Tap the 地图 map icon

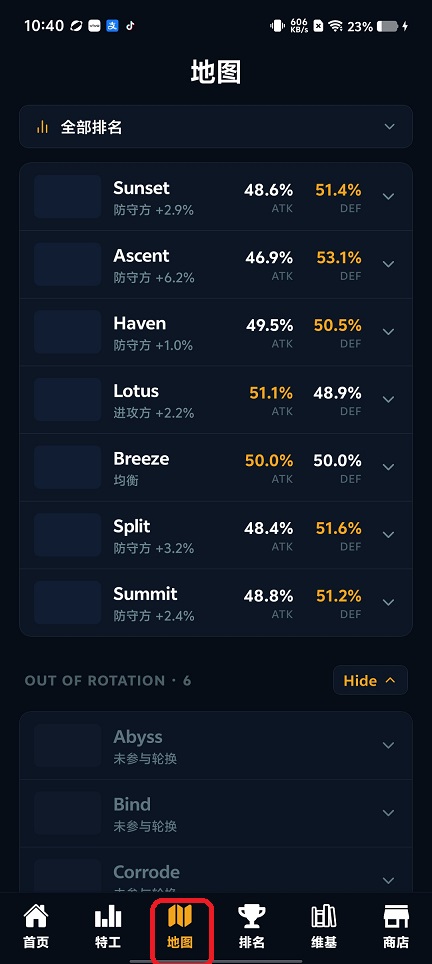[180, 916]
